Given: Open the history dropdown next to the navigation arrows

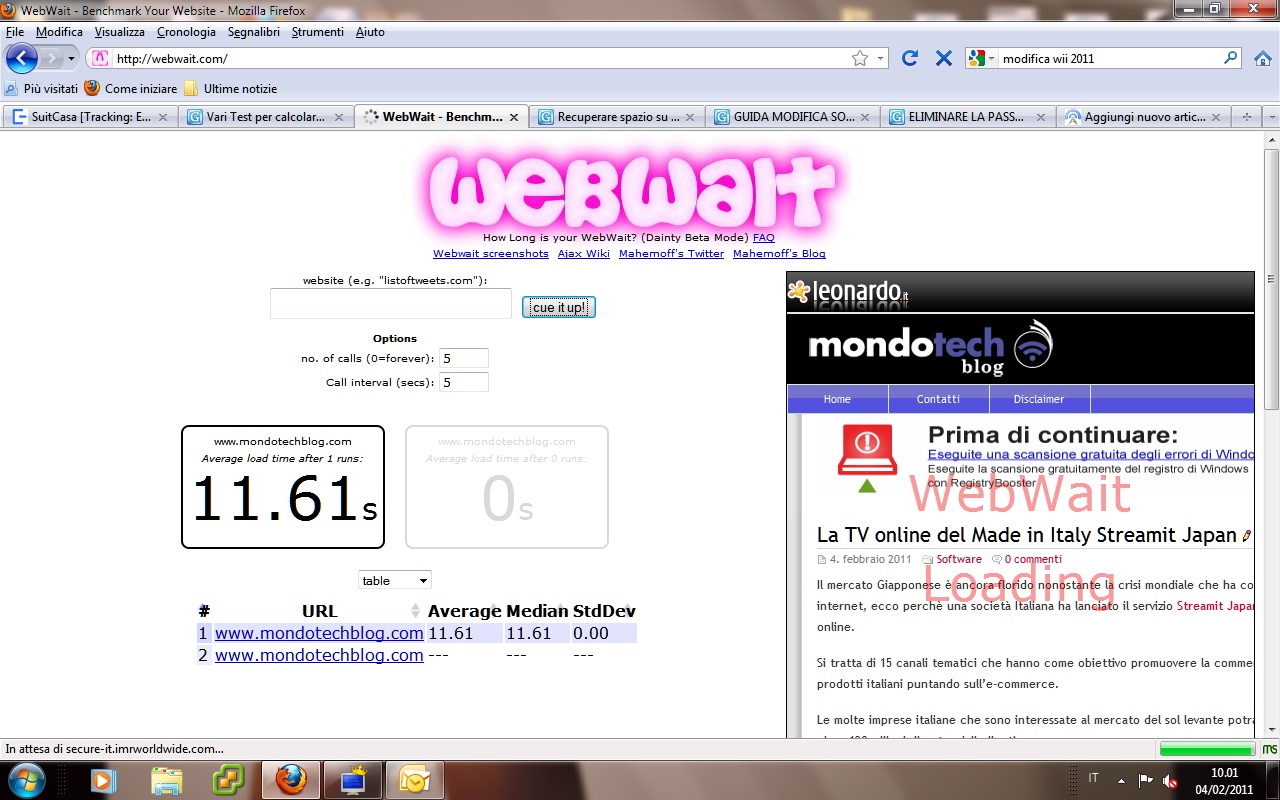Looking at the screenshot, I should [x=71, y=59].
